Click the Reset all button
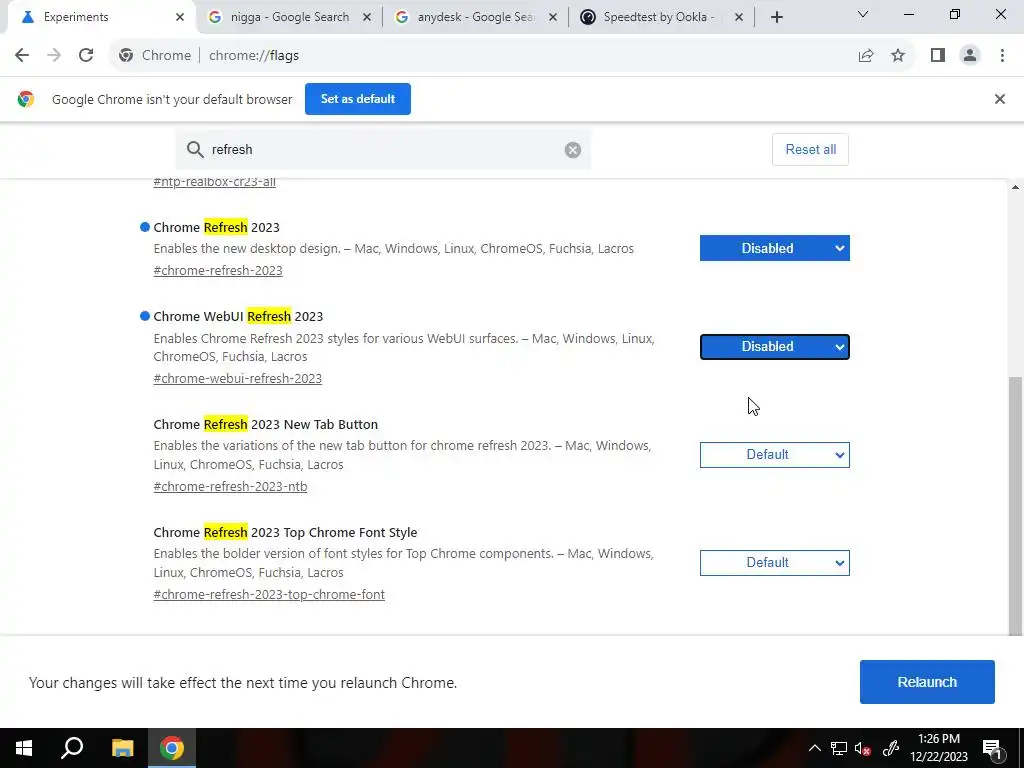 [810, 150]
